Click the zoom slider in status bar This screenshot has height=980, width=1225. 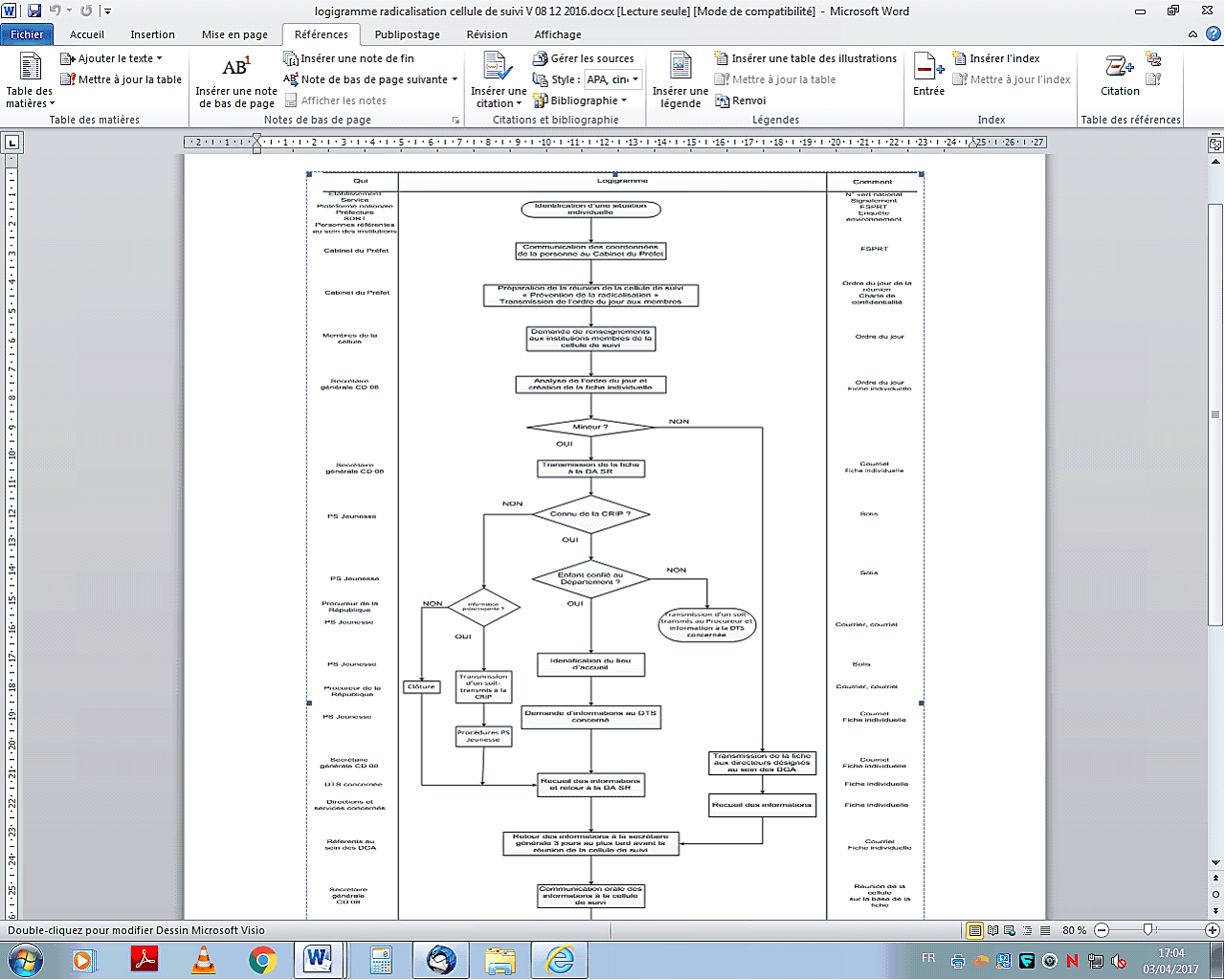pos(1147,930)
